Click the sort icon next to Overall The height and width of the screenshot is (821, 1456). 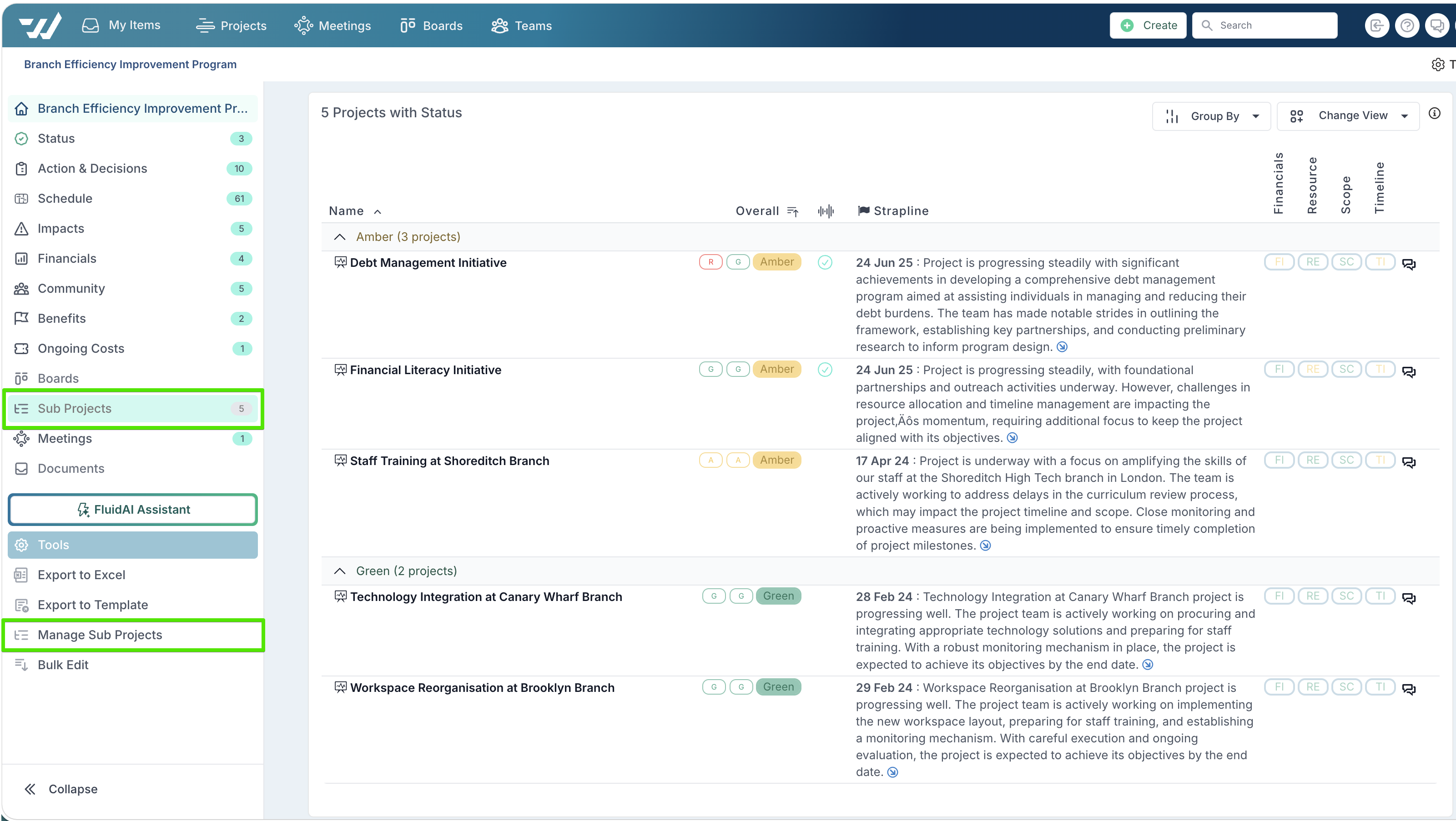click(792, 211)
